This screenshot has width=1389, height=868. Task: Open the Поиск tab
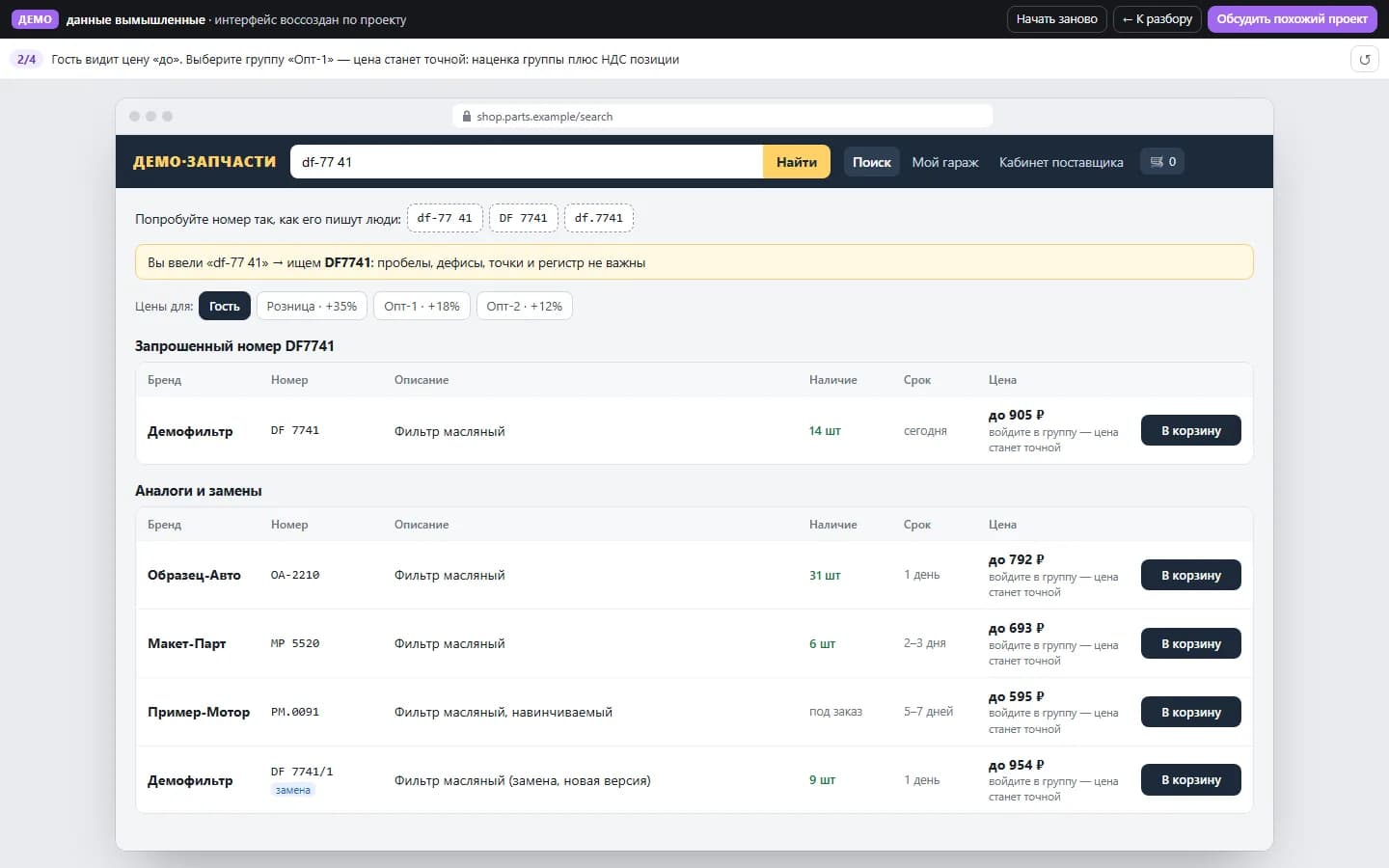coord(872,162)
